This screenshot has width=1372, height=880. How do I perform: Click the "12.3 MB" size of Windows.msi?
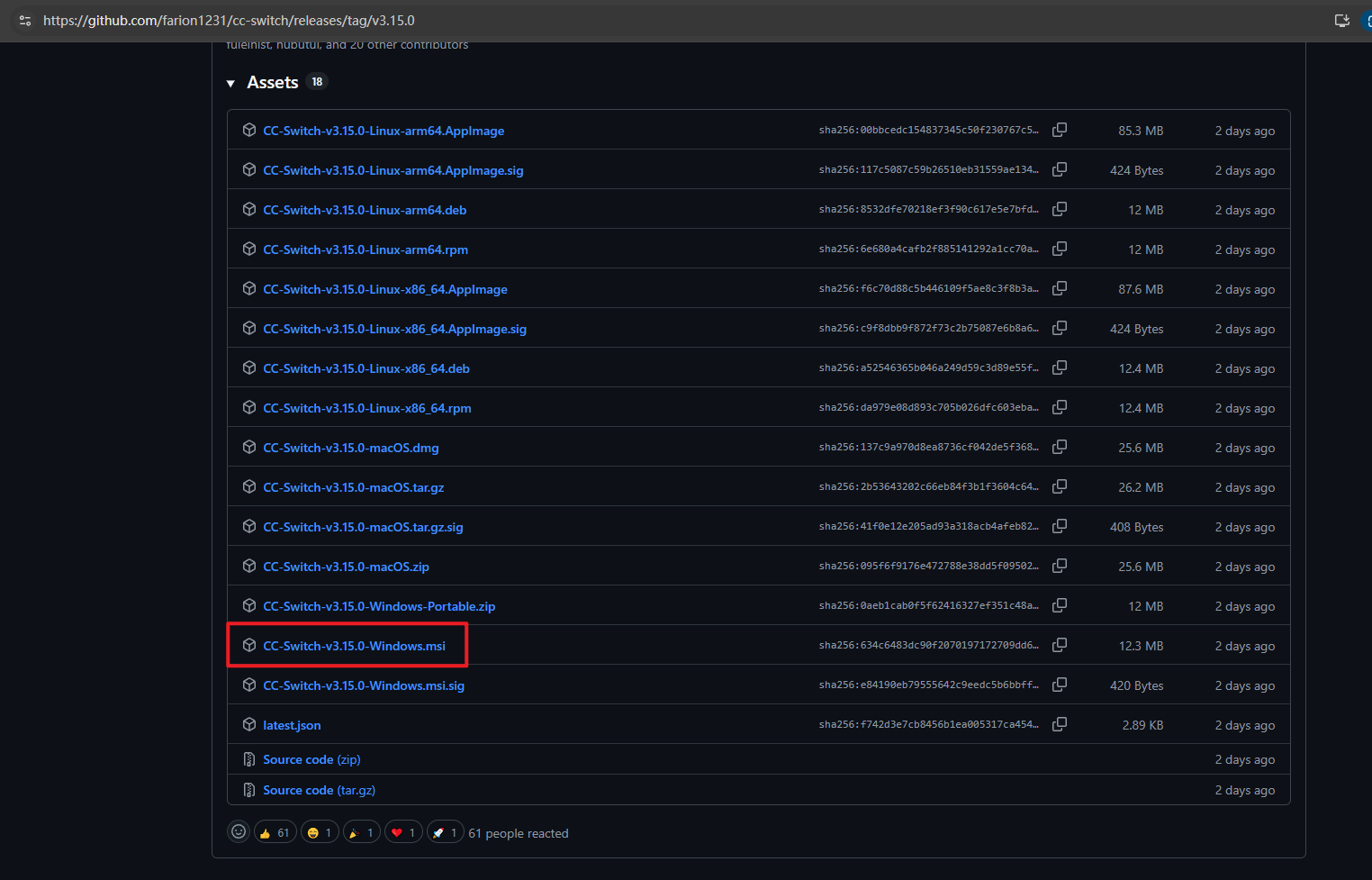(1141, 646)
